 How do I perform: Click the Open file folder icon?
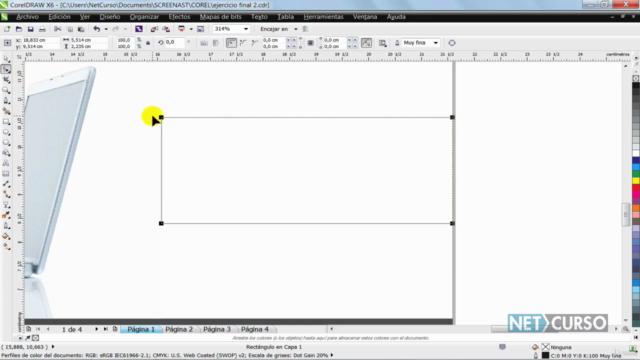pyautogui.click(x=19, y=29)
